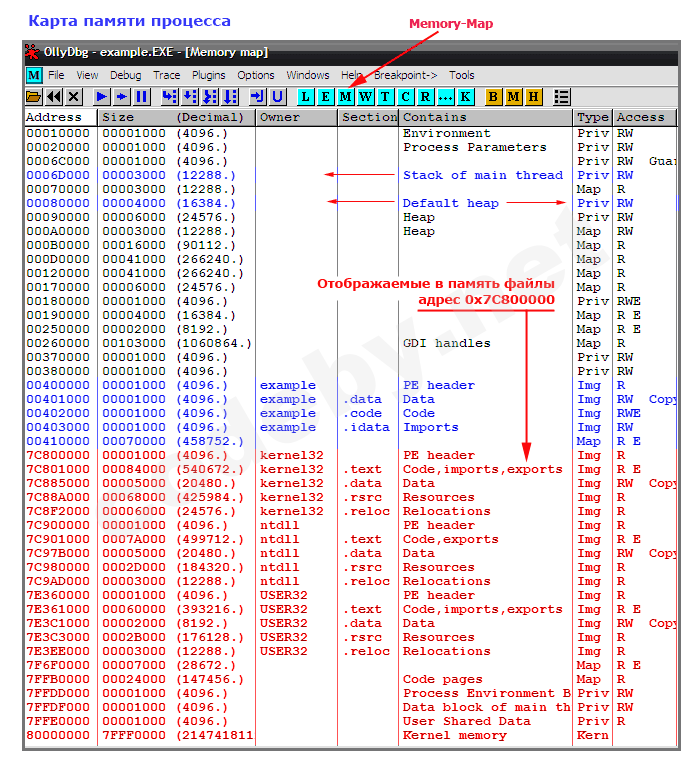
Task: Select address 7C800000 kernel32 PE header
Action: pyautogui.click(x=351, y=455)
